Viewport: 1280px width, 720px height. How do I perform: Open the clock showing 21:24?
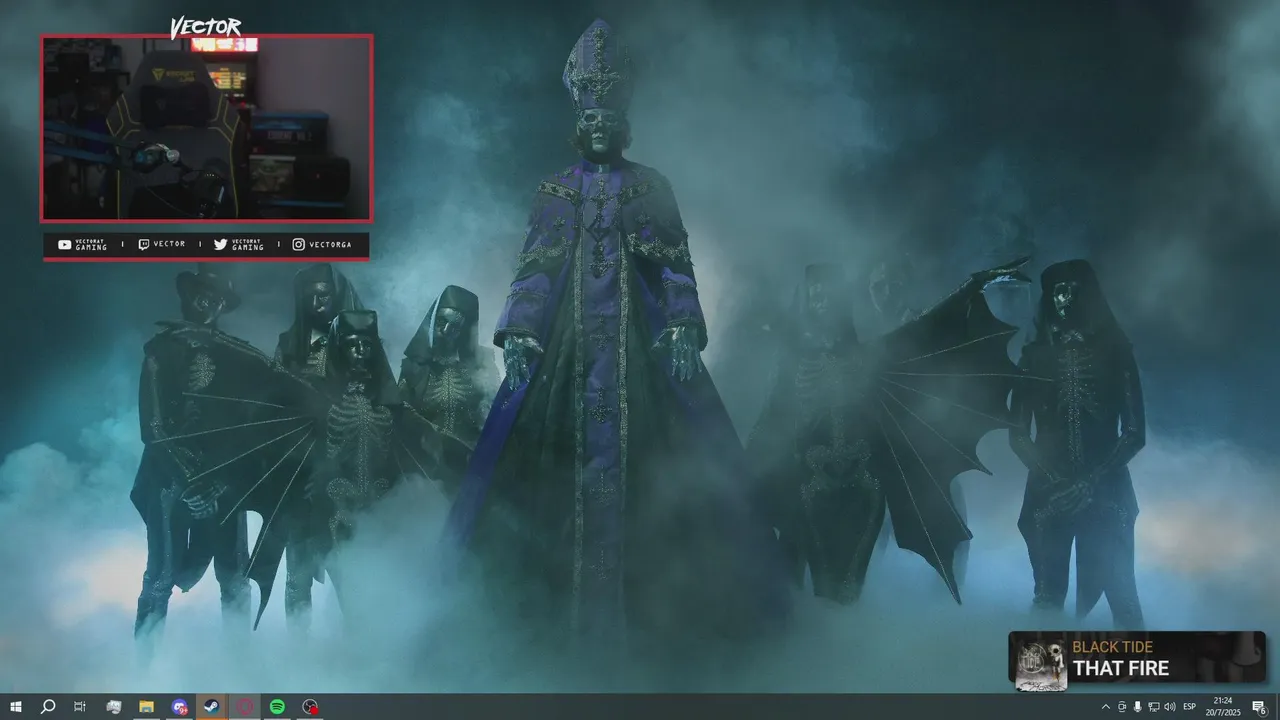[x=1224, y=707]
